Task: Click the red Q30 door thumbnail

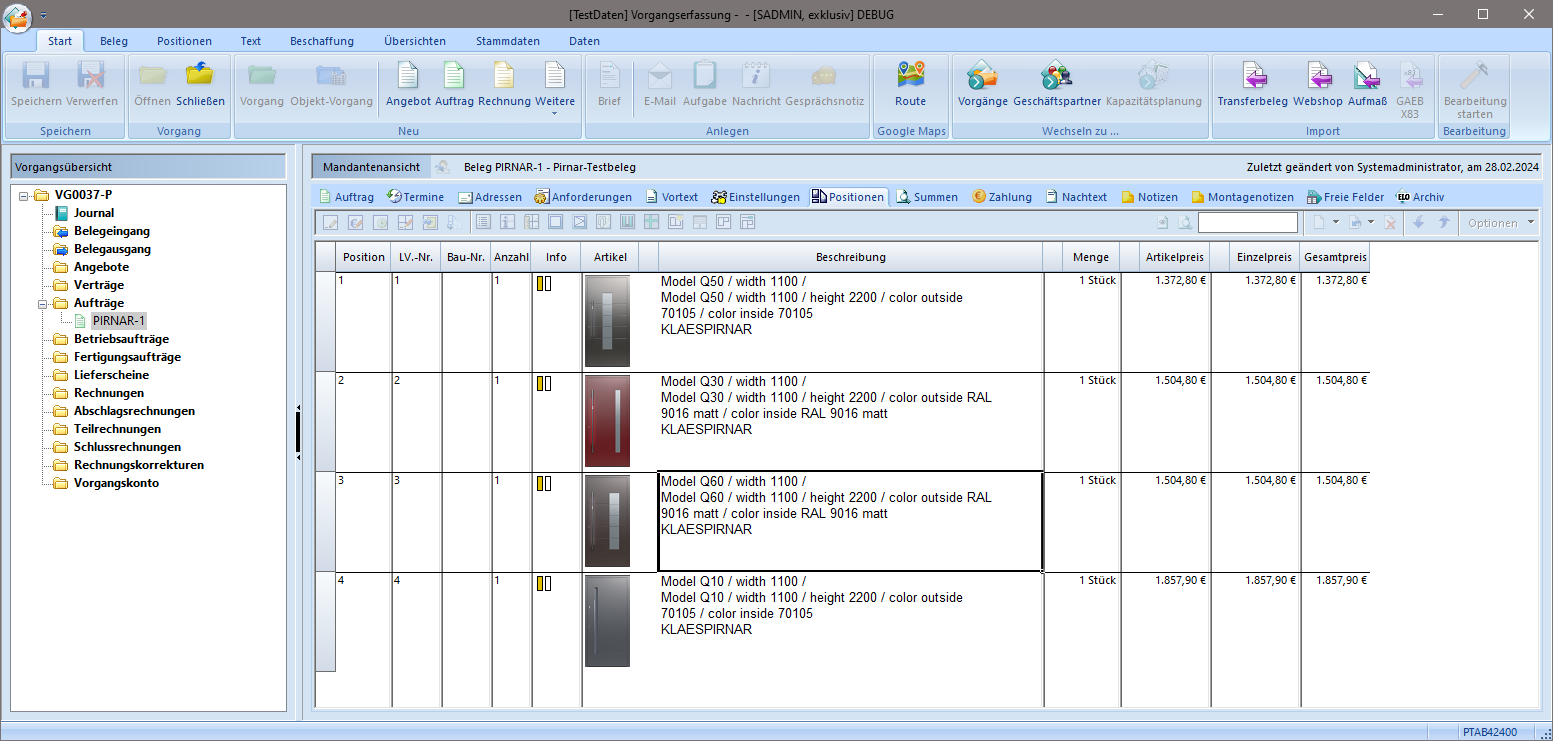Action: coord(607,421)
